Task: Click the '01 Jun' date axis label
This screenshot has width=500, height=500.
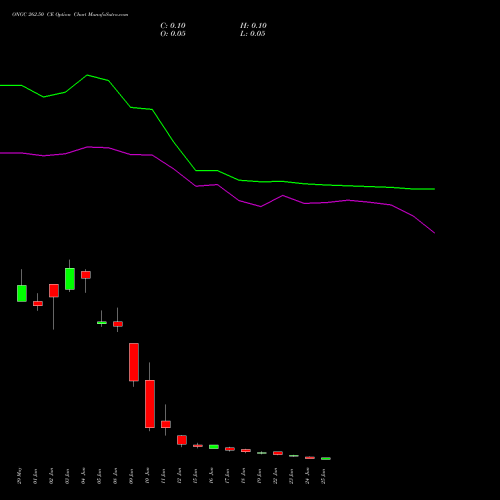Action: 35,476
